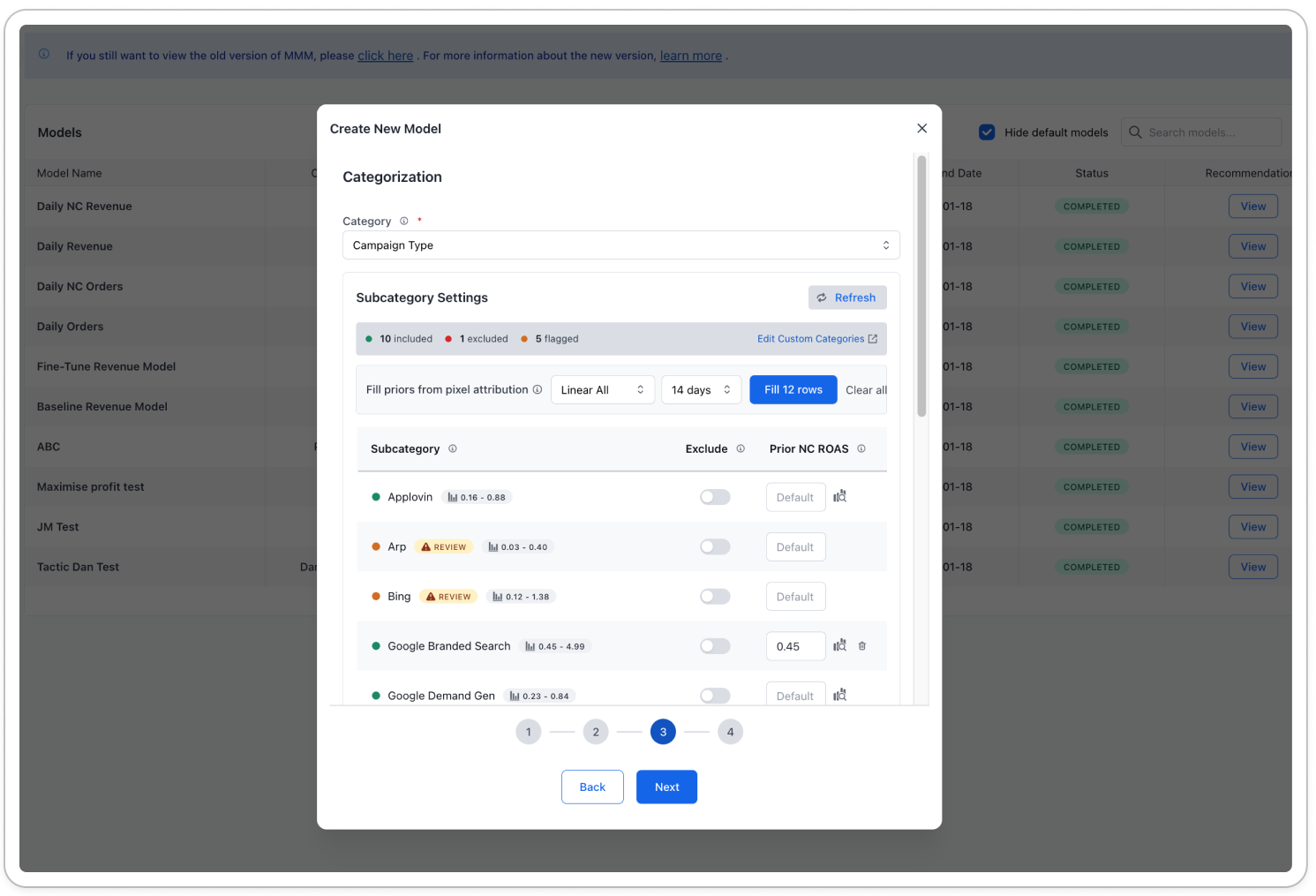Click Bing Prior NC ROAS input field

795,597
